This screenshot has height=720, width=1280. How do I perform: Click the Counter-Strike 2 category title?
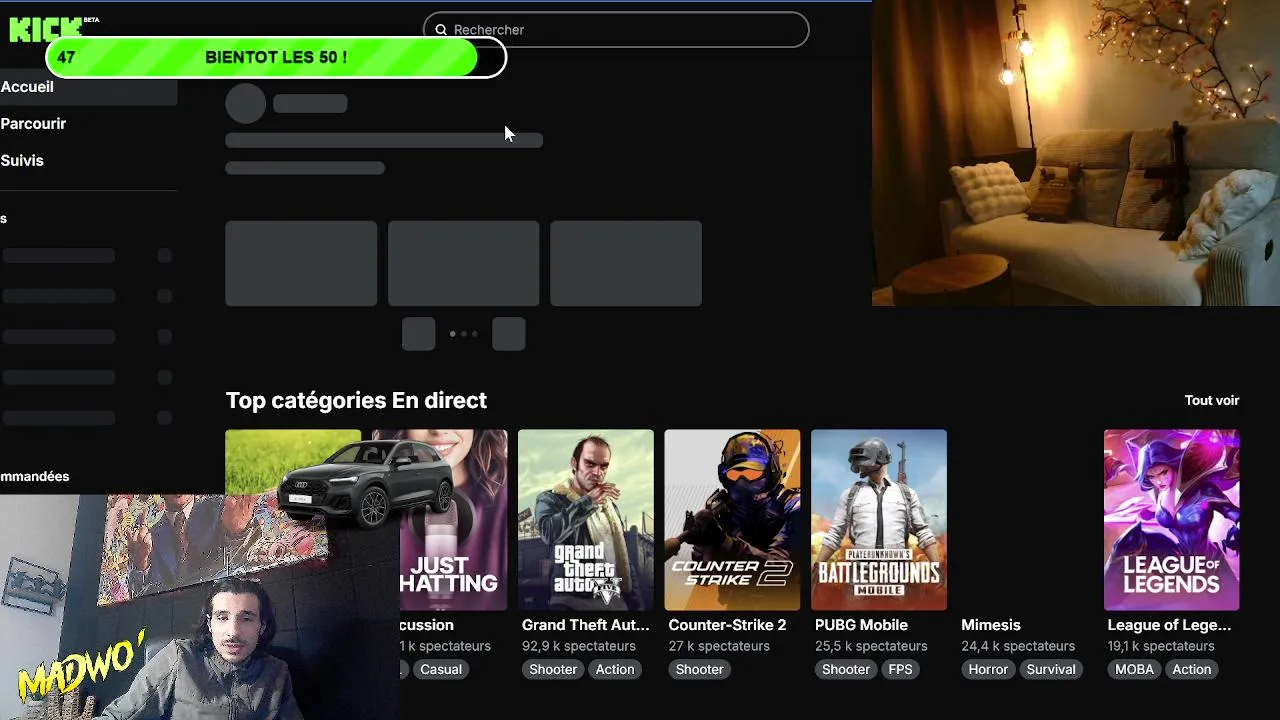[x=727, y=625]
